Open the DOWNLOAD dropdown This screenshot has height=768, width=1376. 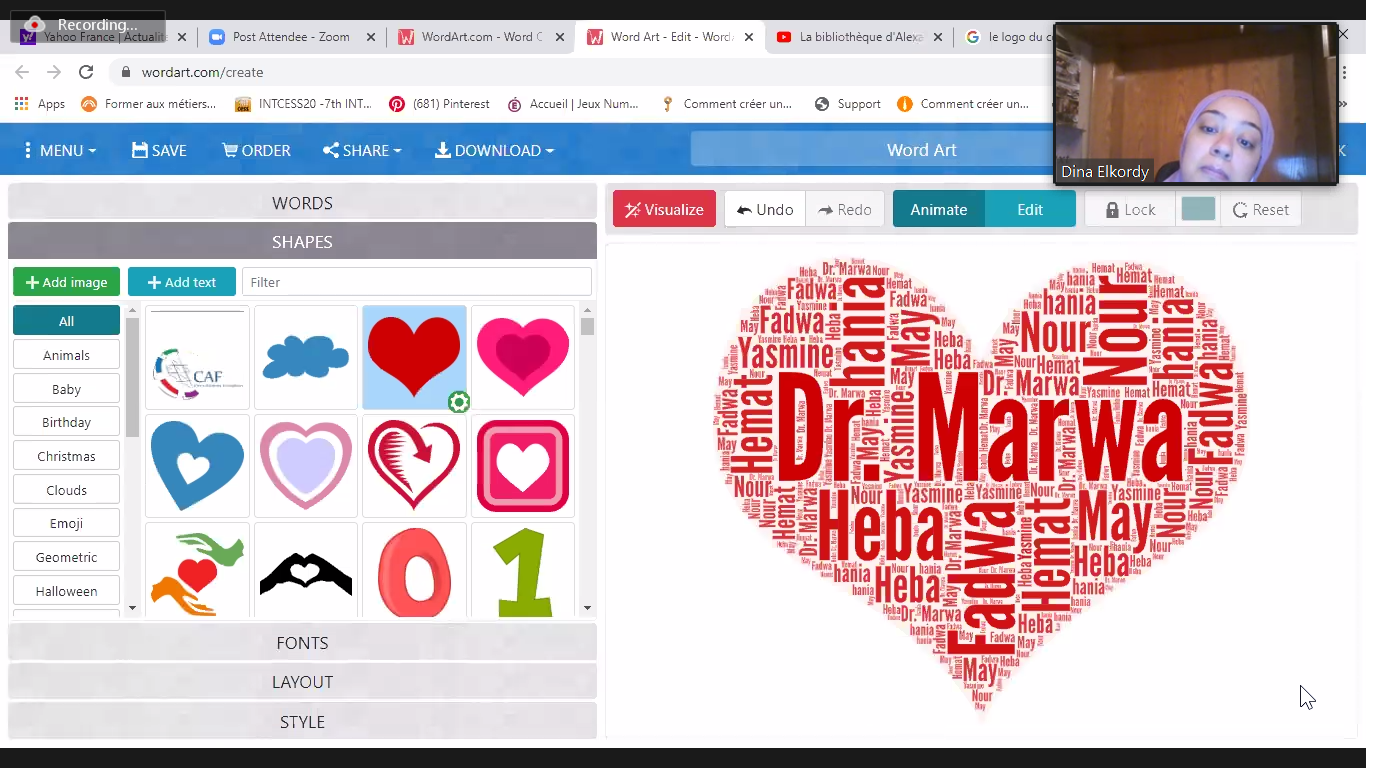coord(494,150)
